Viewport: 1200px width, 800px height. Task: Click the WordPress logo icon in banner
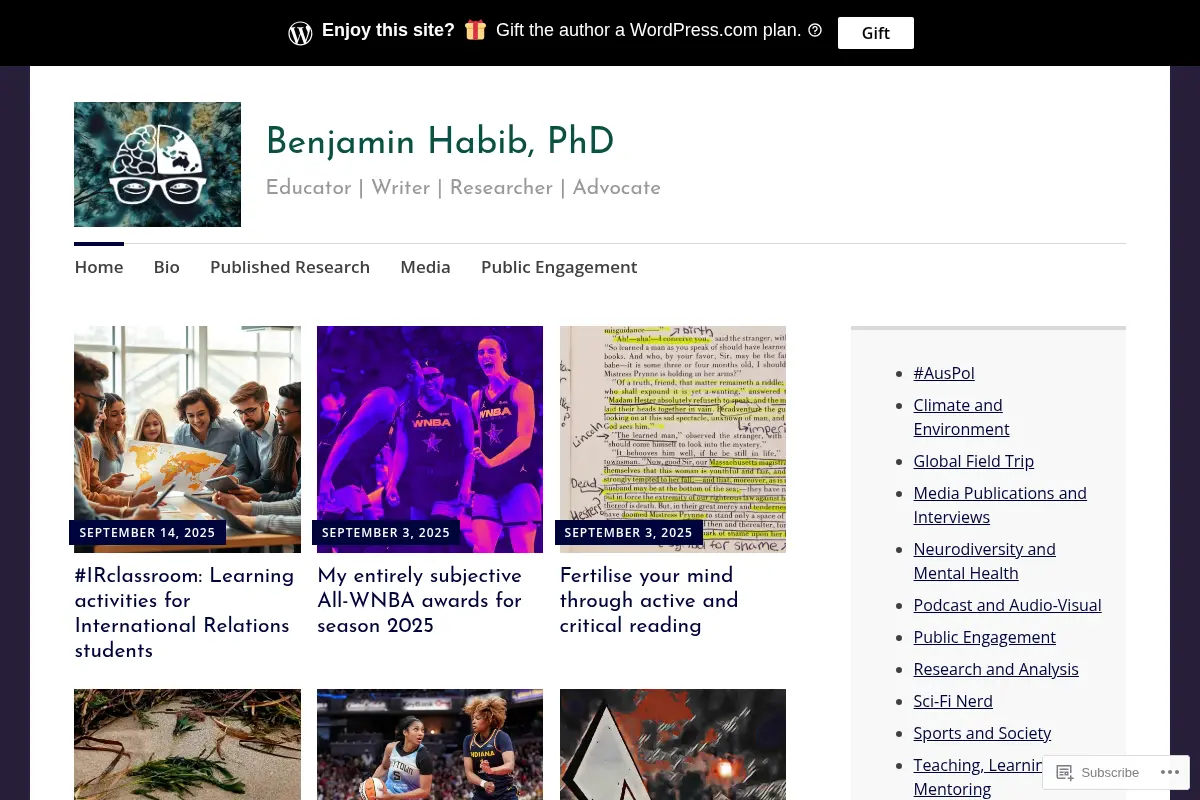point(300,33)
